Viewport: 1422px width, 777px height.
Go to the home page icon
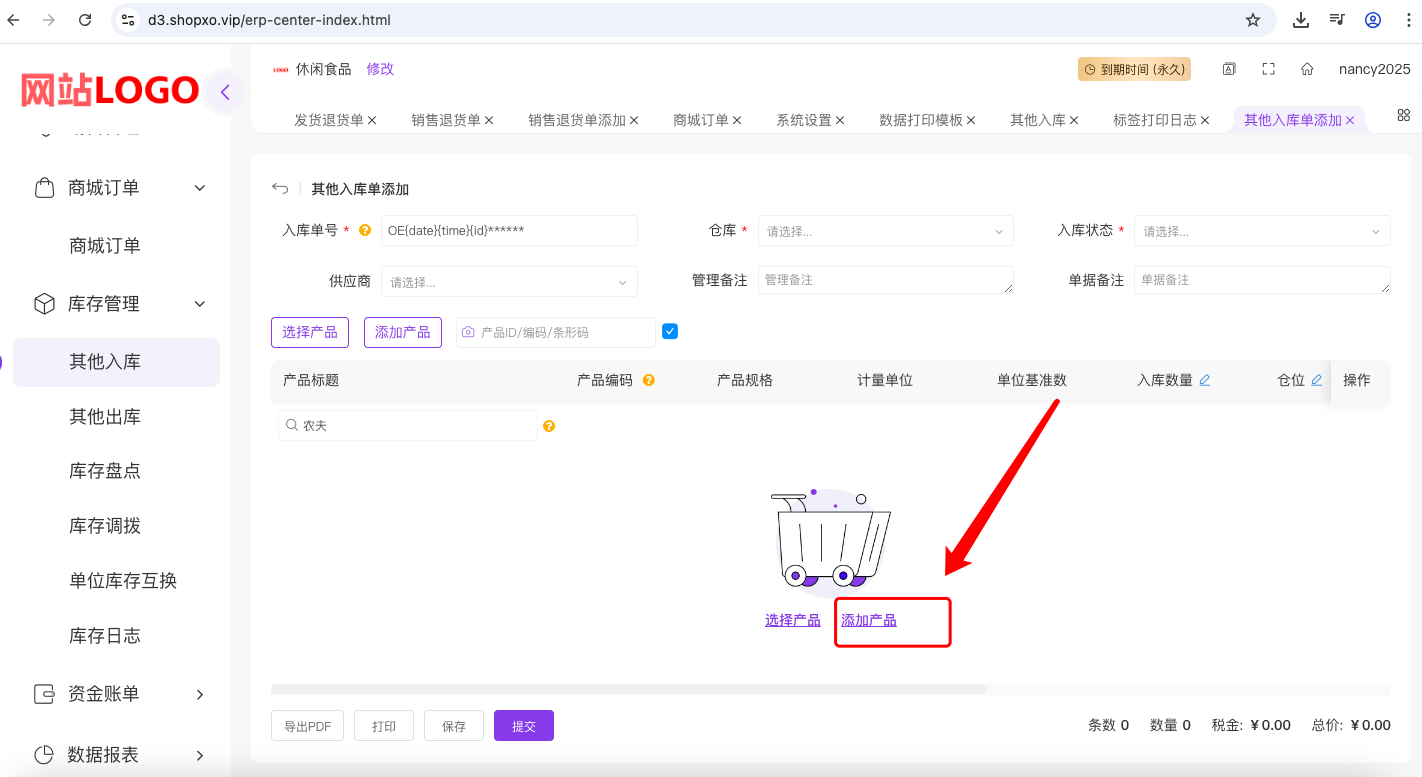1307,69
